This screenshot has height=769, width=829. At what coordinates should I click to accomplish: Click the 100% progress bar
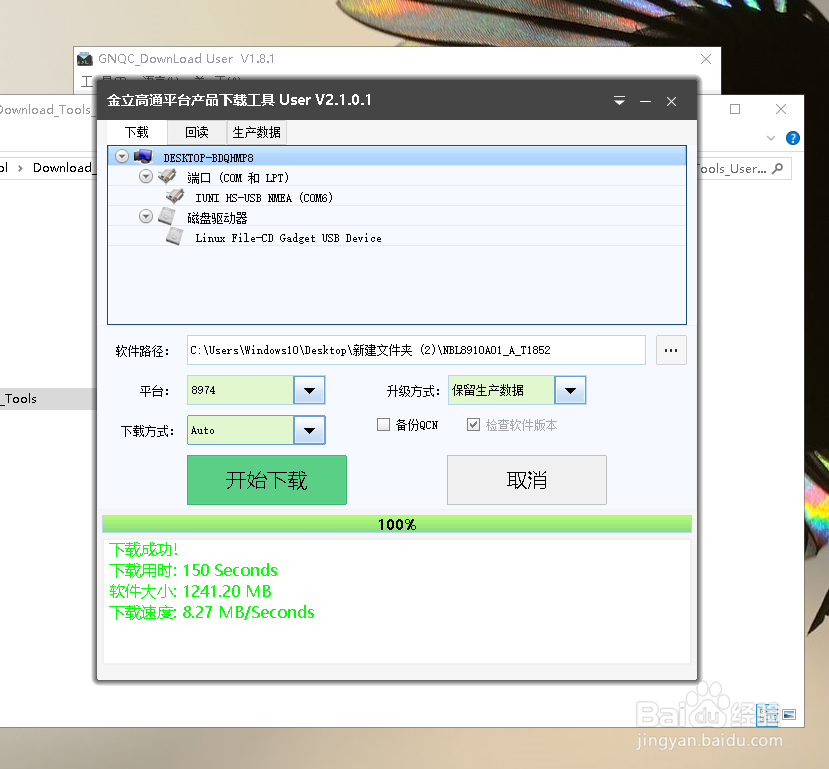(397, 524)
